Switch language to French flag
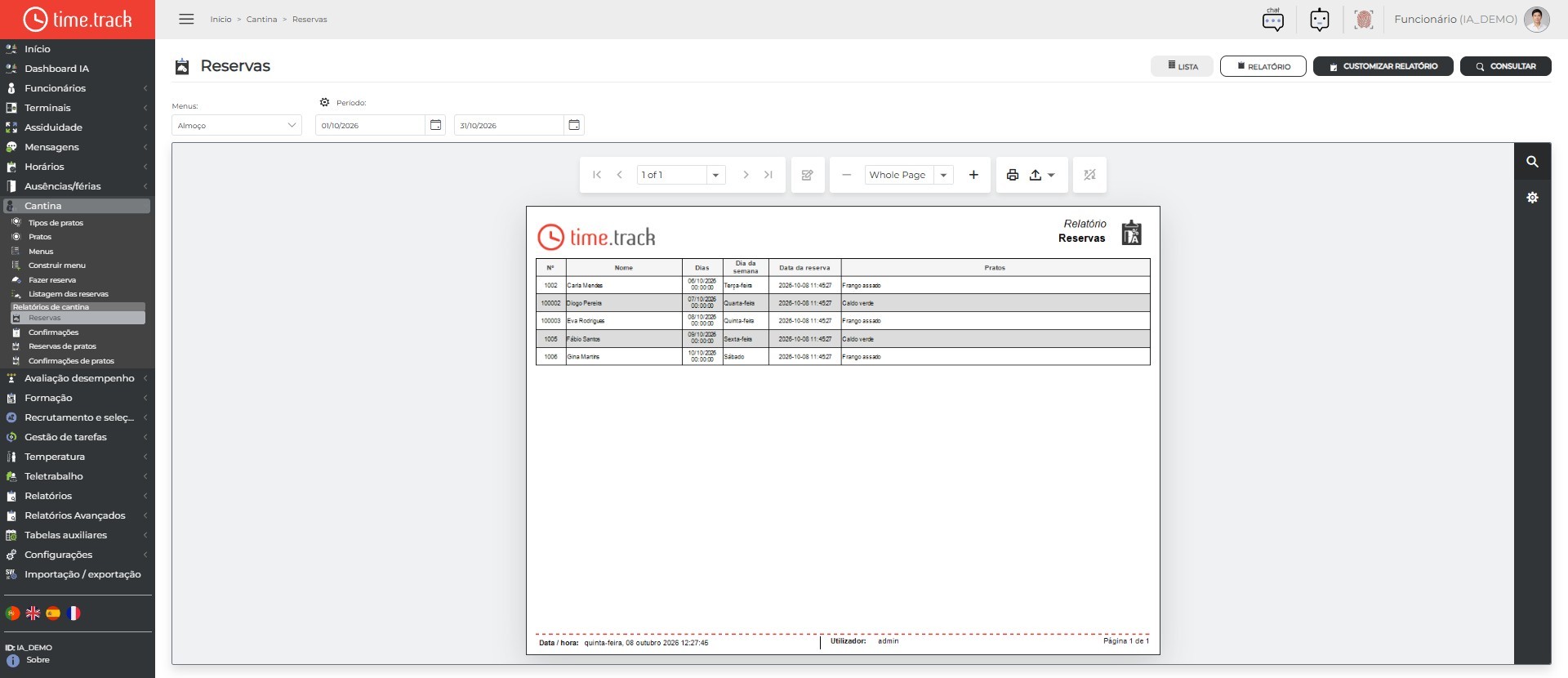 (x=73, y=613)
